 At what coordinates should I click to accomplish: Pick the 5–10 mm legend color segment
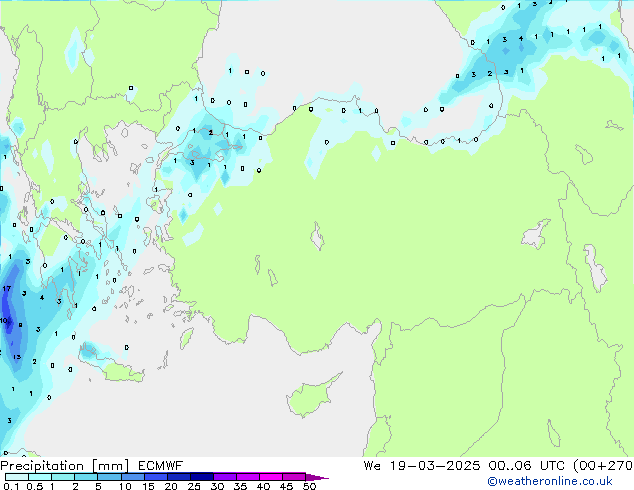(109, 477)
